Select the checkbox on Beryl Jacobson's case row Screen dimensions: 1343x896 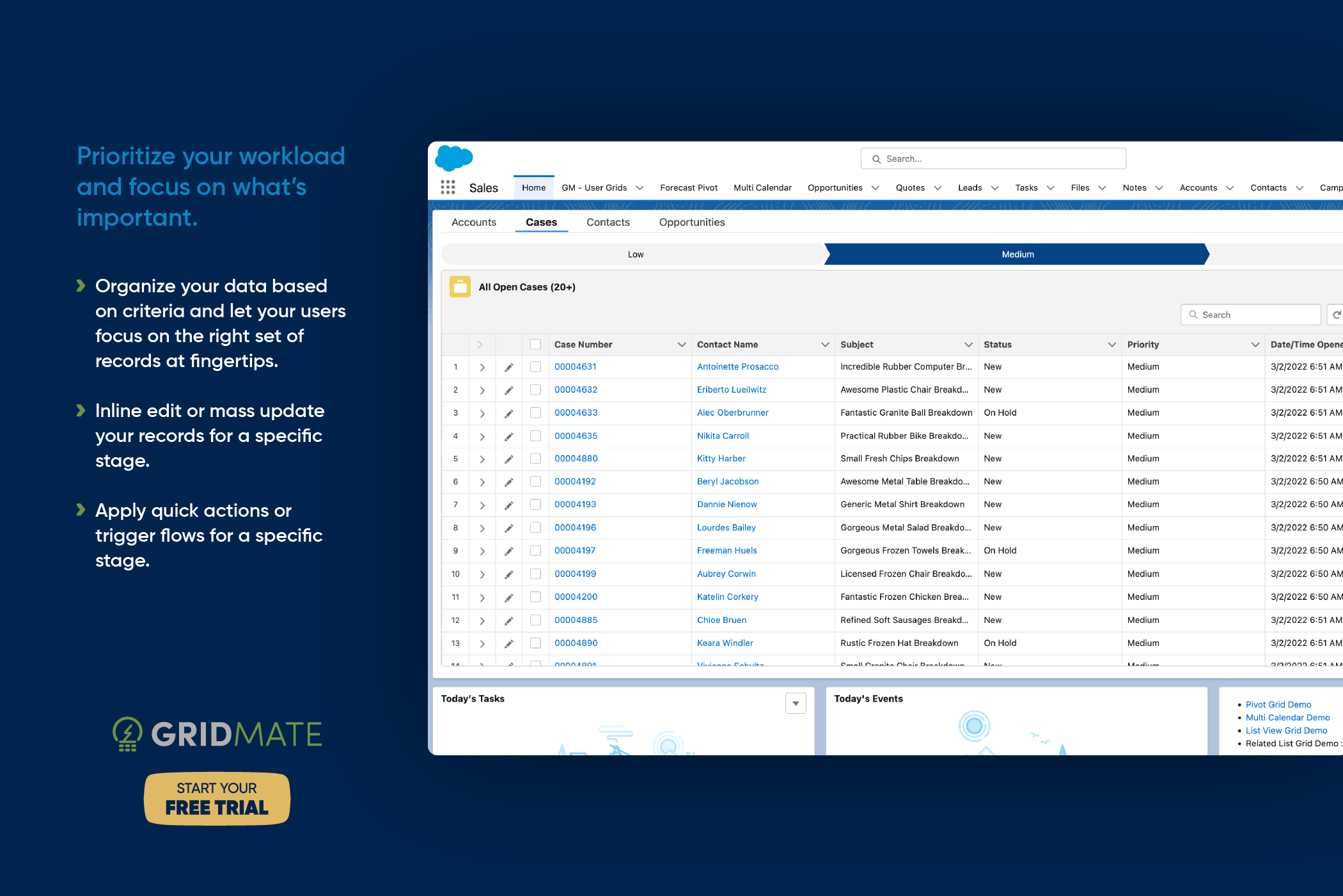coord(535,482)
